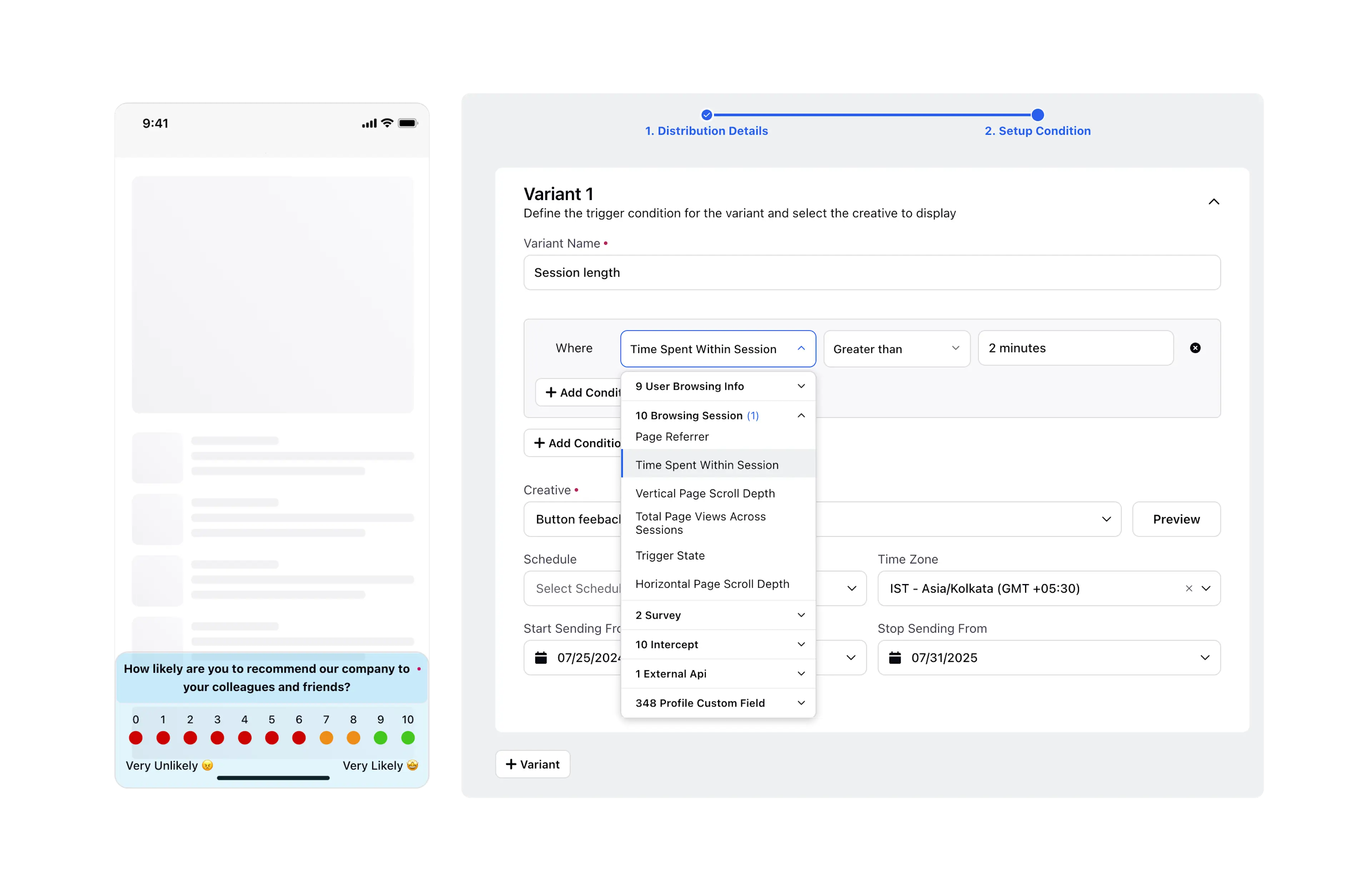Select NPS rating 10 green dot

(x=408, y=738)
